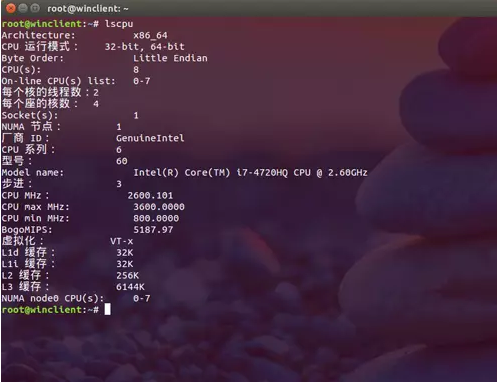497x382 pixels.
Task: Click the 'On-line CPU(s) list:' label
Action: click(58, 81)
